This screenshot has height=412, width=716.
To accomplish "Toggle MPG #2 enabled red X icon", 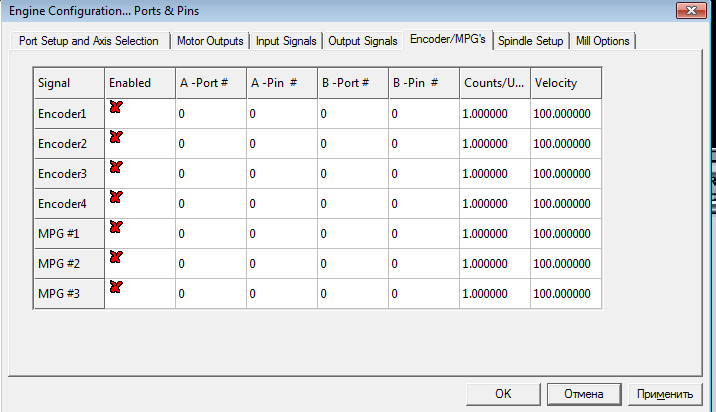I will pyautogui.click(x=116, y=257).
